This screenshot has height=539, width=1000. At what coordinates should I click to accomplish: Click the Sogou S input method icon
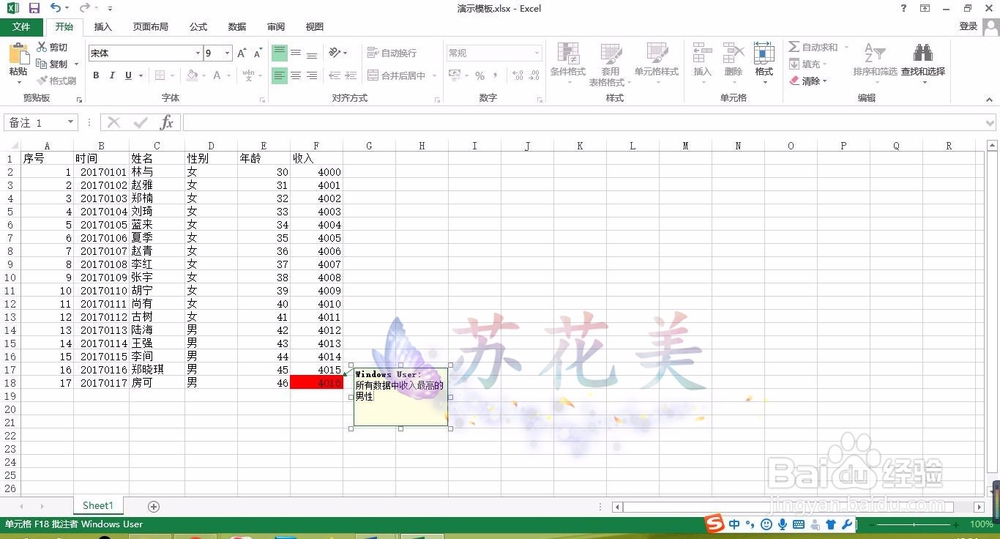[x=714, y=524]
